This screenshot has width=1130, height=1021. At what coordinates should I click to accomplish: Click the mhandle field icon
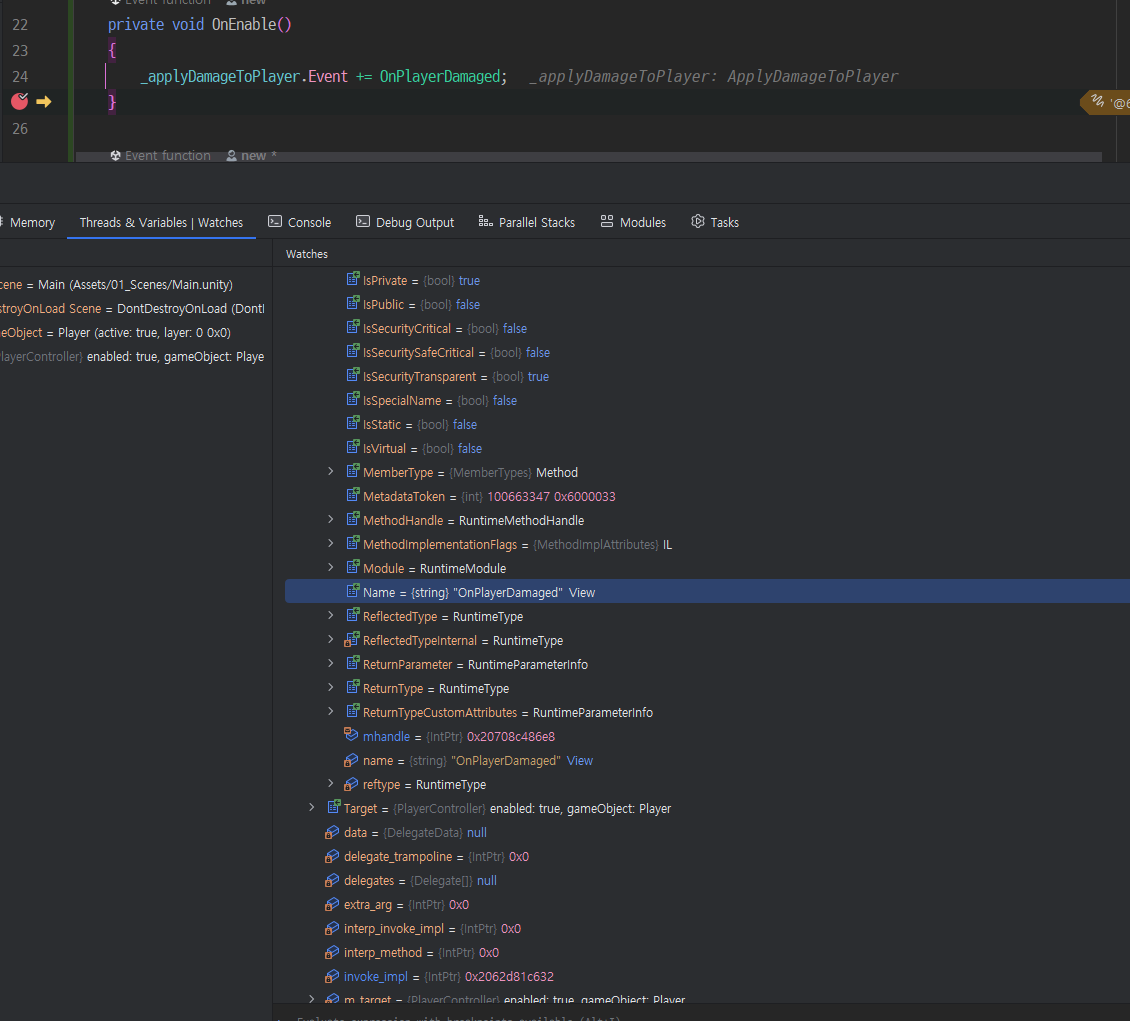(351, 735)
